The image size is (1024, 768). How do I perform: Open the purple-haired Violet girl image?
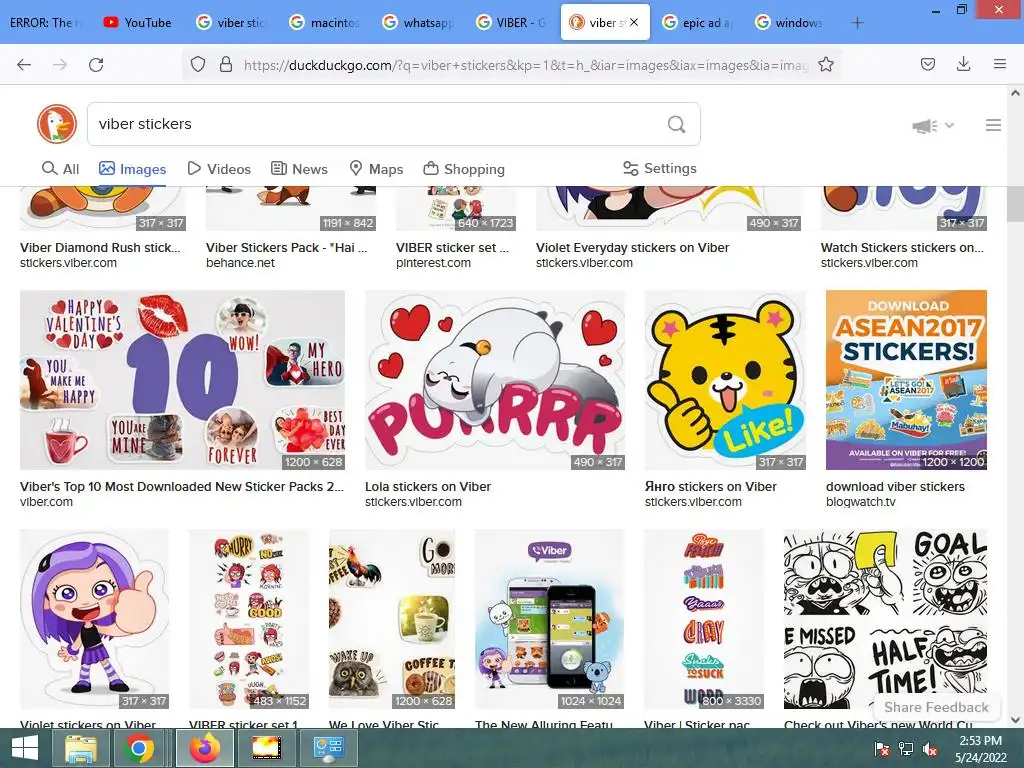pos(95,619)
